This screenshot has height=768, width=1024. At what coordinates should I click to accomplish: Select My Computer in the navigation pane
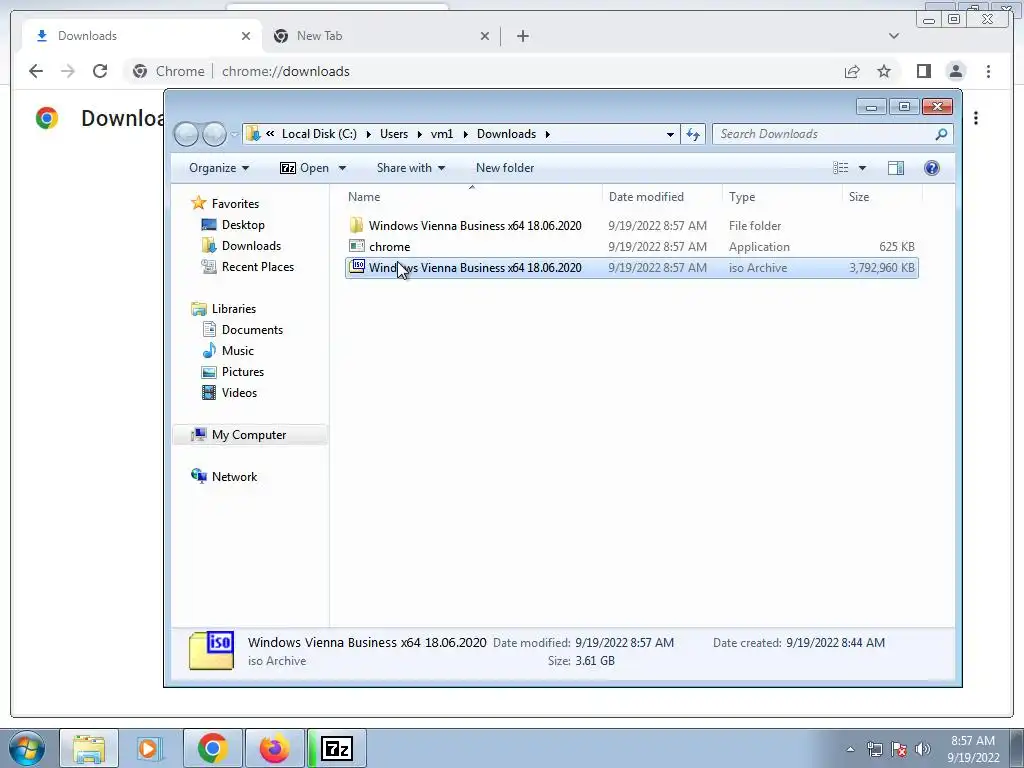coord(249,435)
